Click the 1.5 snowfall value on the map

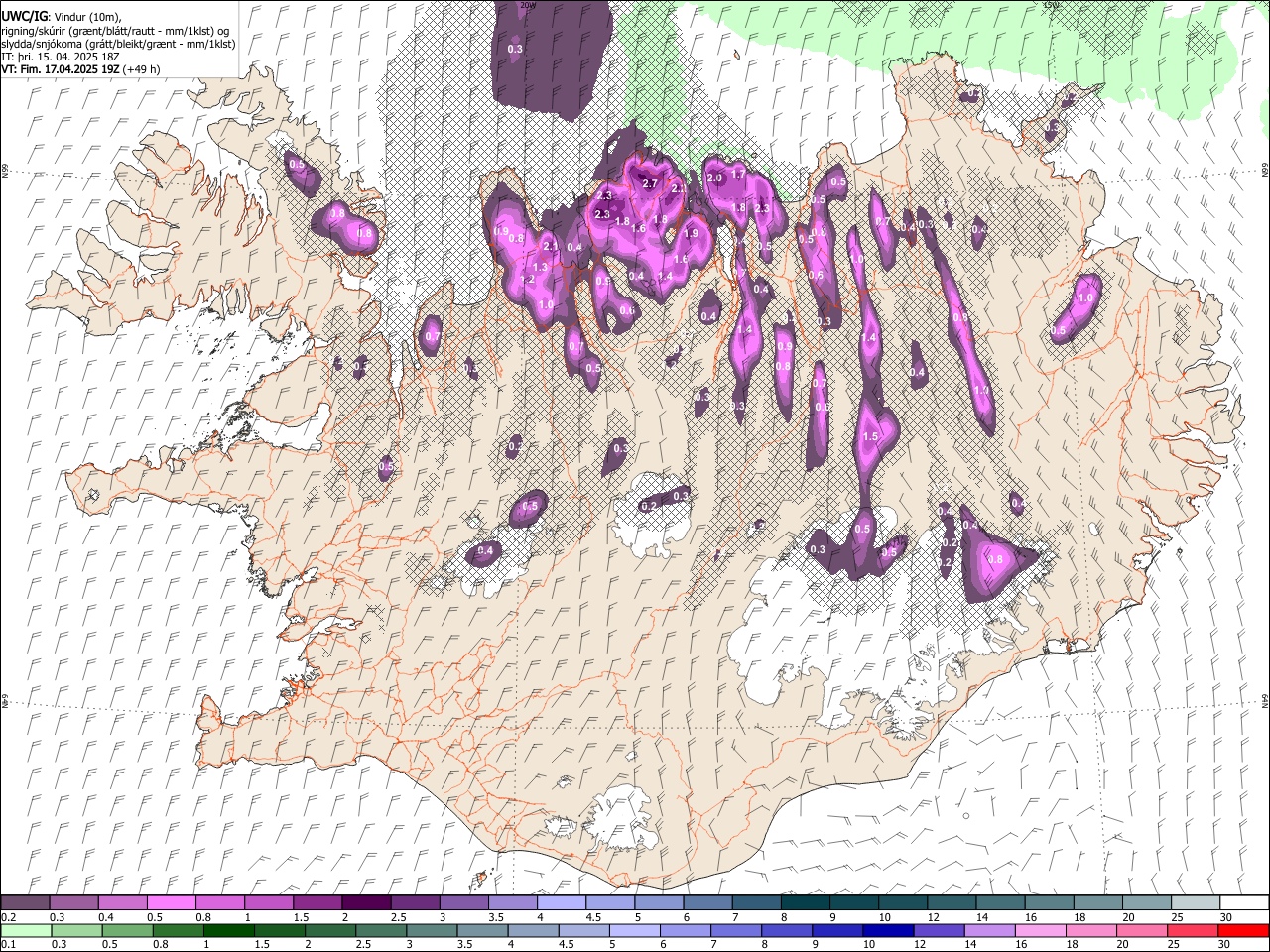coord(872,435)
